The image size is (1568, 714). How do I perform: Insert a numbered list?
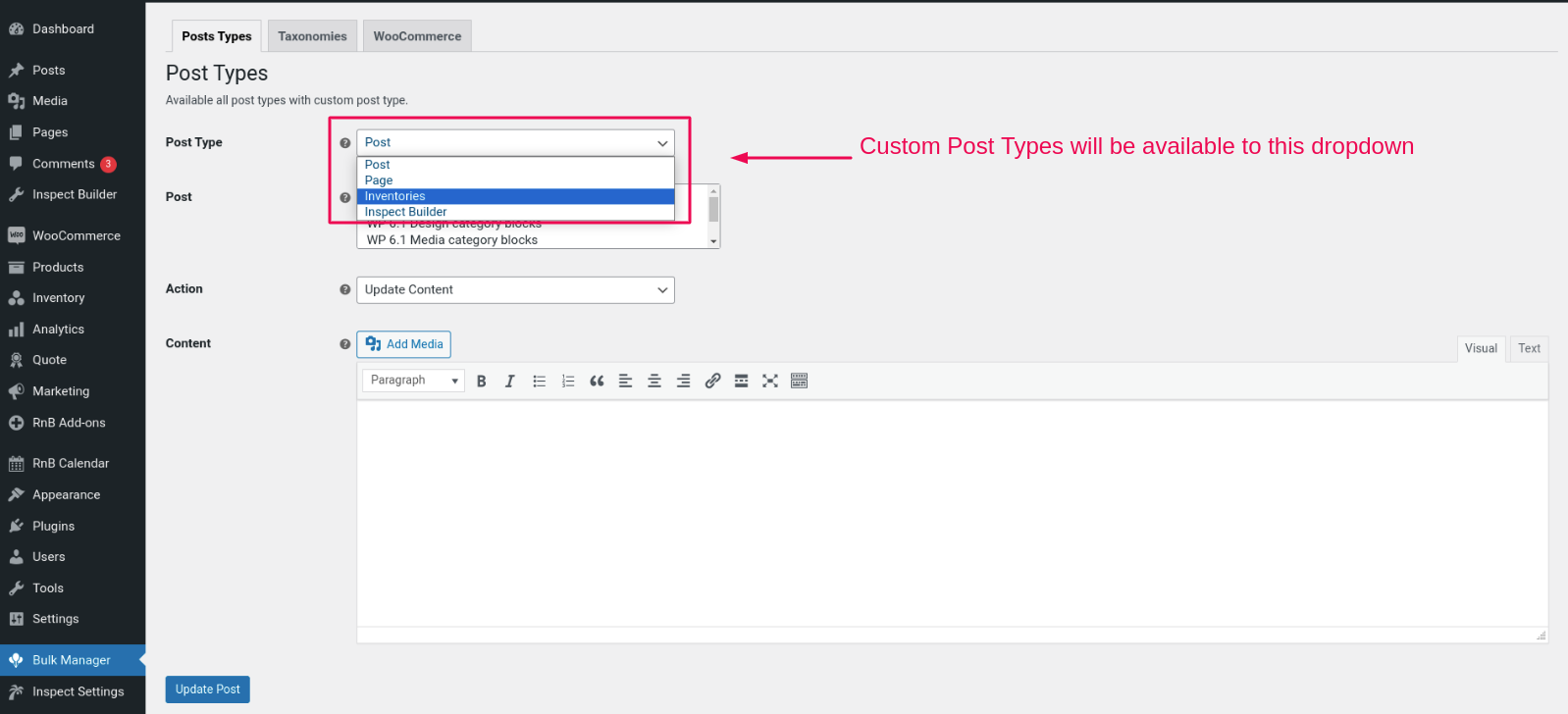point(567,382)
